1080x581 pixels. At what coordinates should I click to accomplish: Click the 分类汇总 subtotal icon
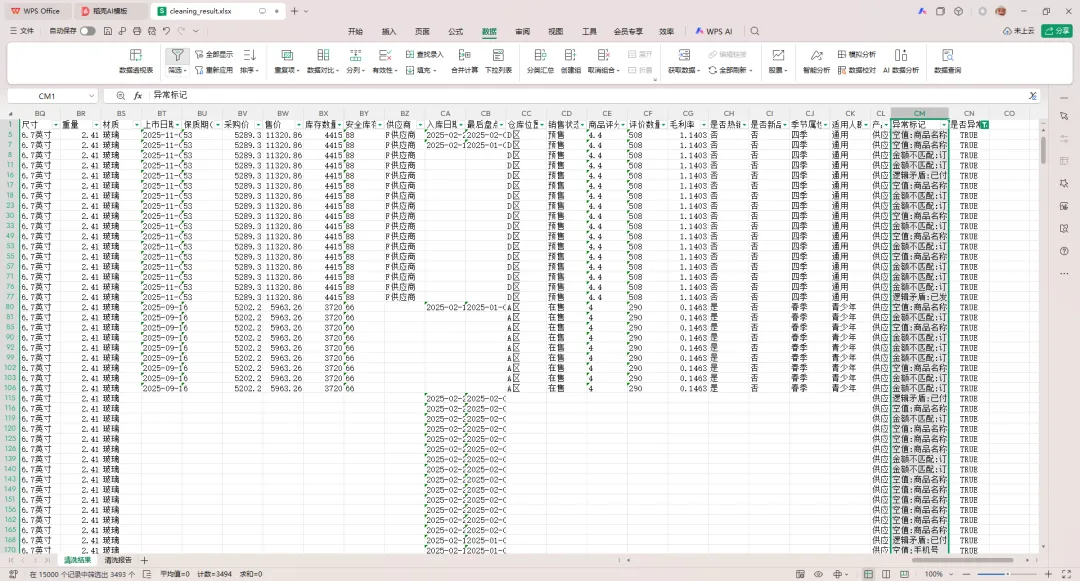coord(540,55)
